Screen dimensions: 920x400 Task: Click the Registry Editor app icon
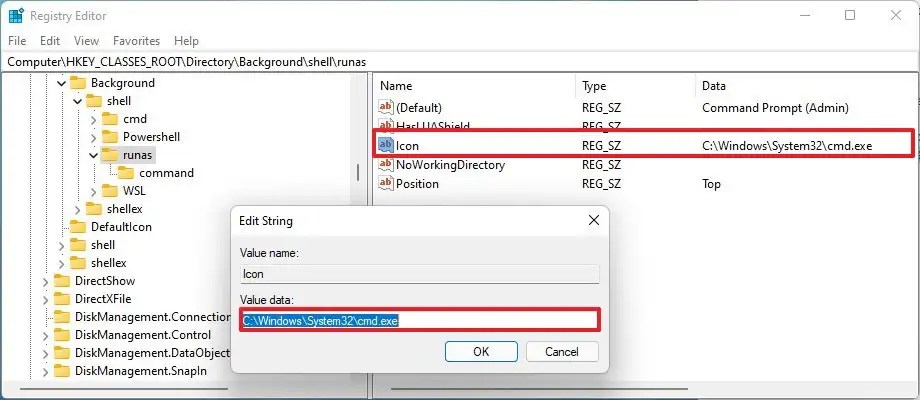coord(16,16)
